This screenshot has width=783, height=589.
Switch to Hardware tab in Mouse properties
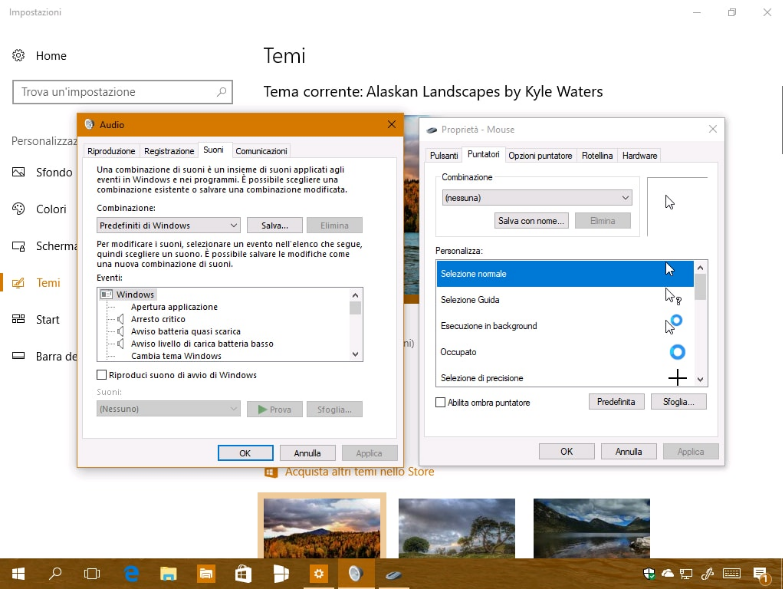[x=640, y=156]
